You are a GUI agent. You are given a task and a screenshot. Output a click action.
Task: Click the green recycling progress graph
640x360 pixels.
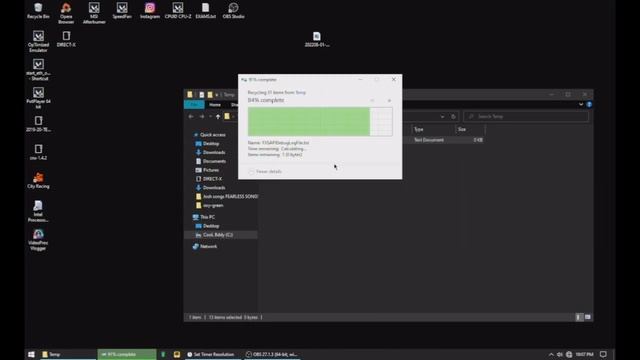click(320, 122)
